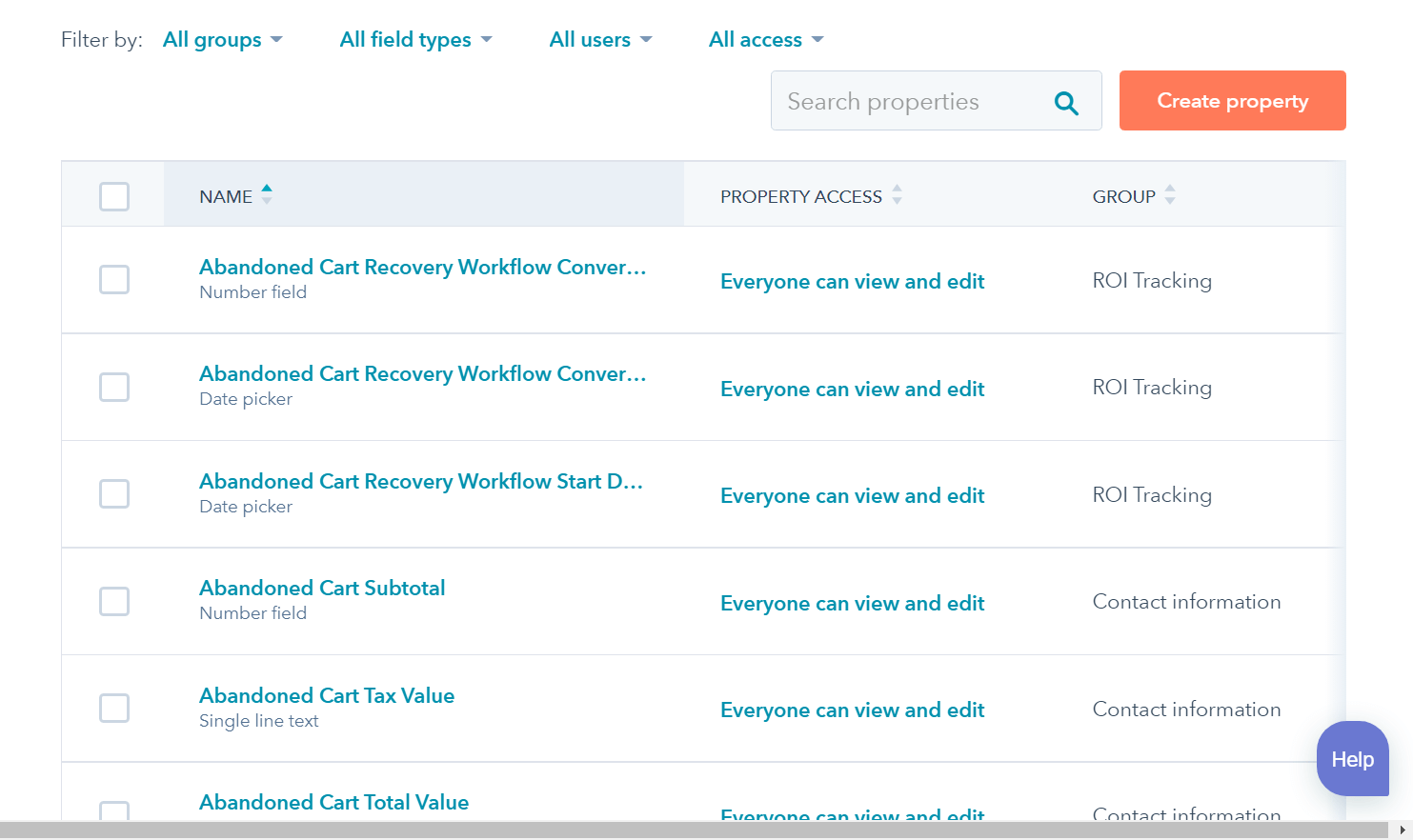Check the select-all header checkbox

113,196
